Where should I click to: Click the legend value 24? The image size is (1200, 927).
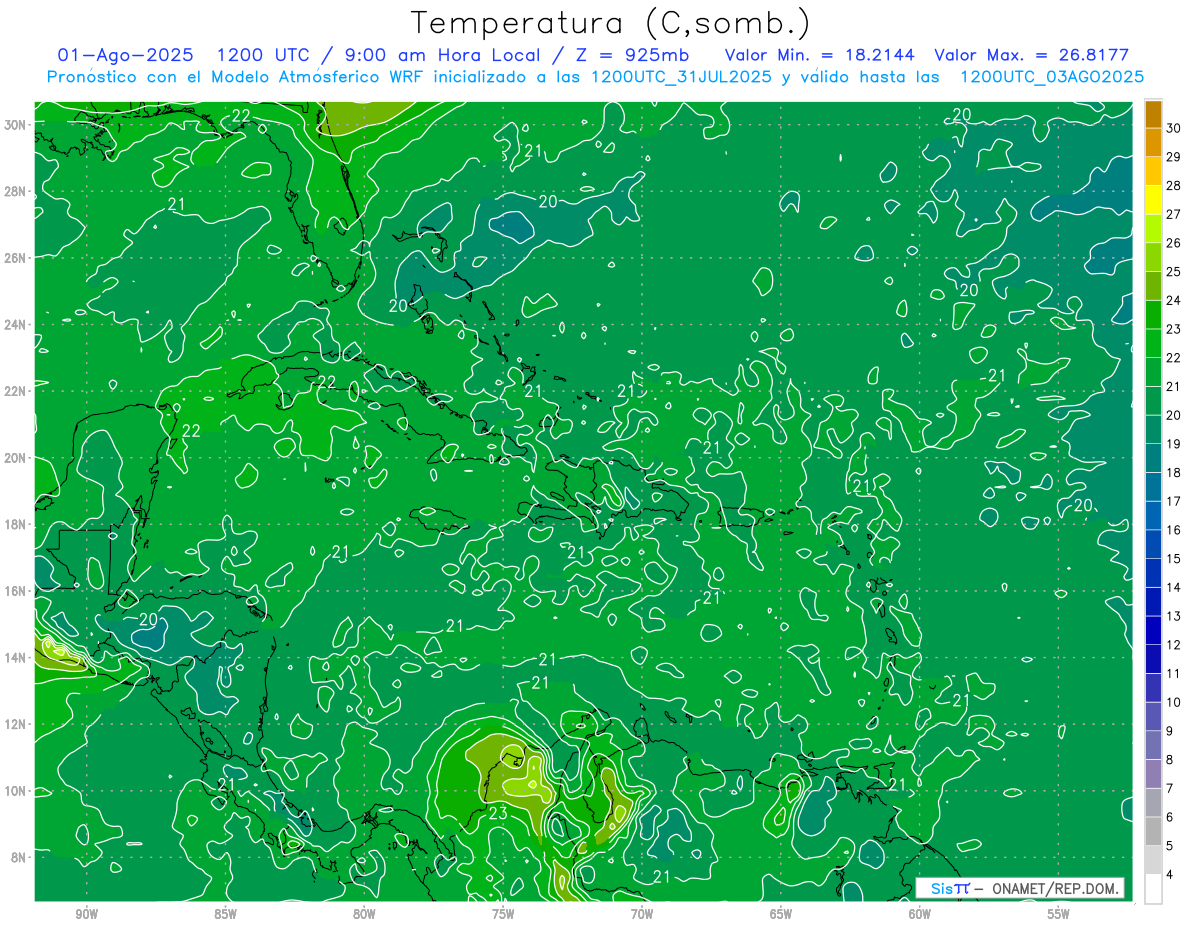tap(1174, 300)
